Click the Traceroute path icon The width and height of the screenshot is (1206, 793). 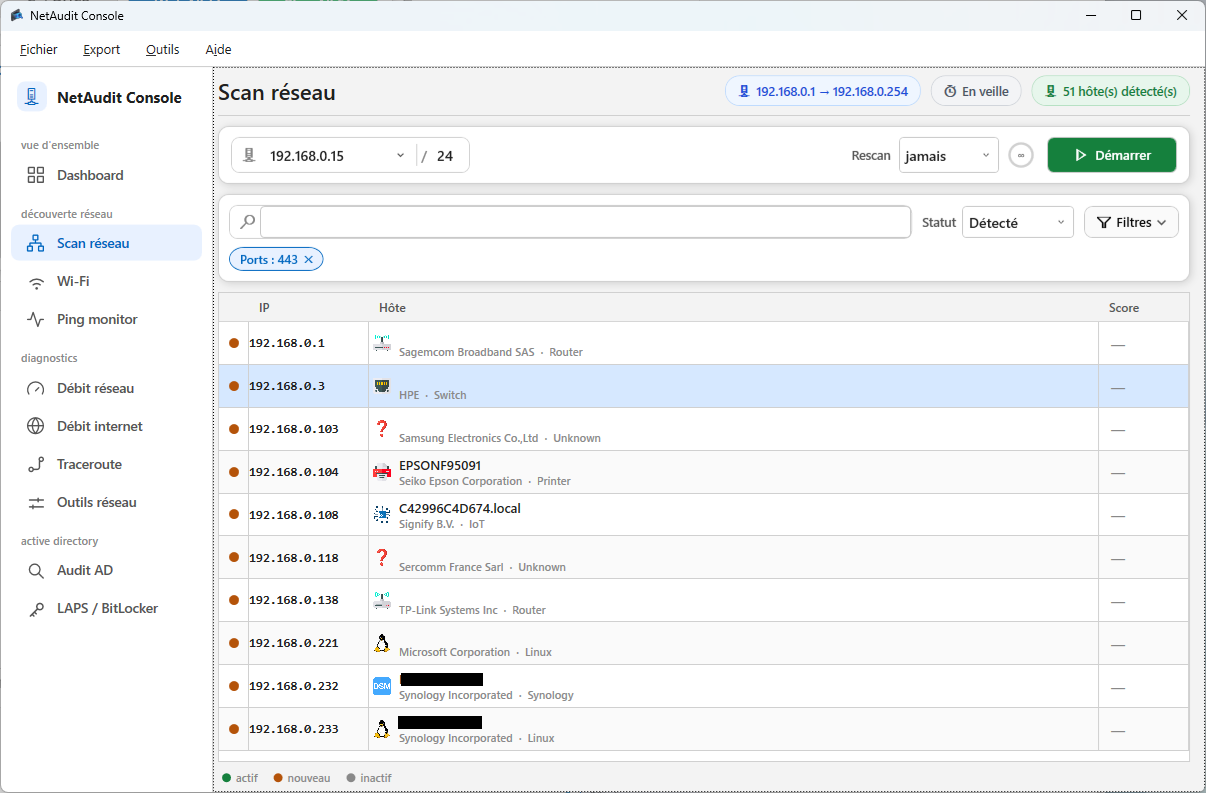(x=36, y=464)
